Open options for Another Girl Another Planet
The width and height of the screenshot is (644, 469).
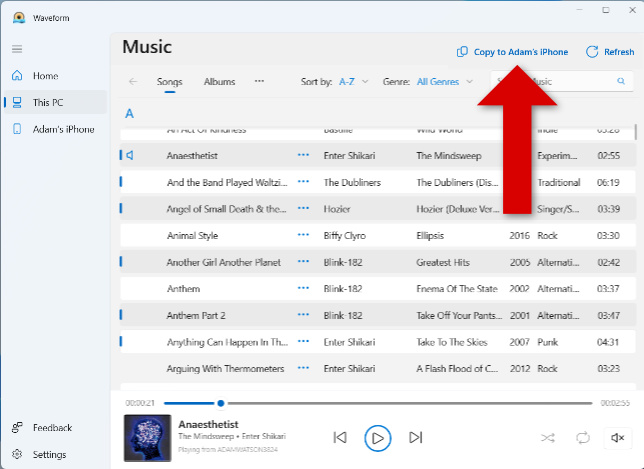303,261
